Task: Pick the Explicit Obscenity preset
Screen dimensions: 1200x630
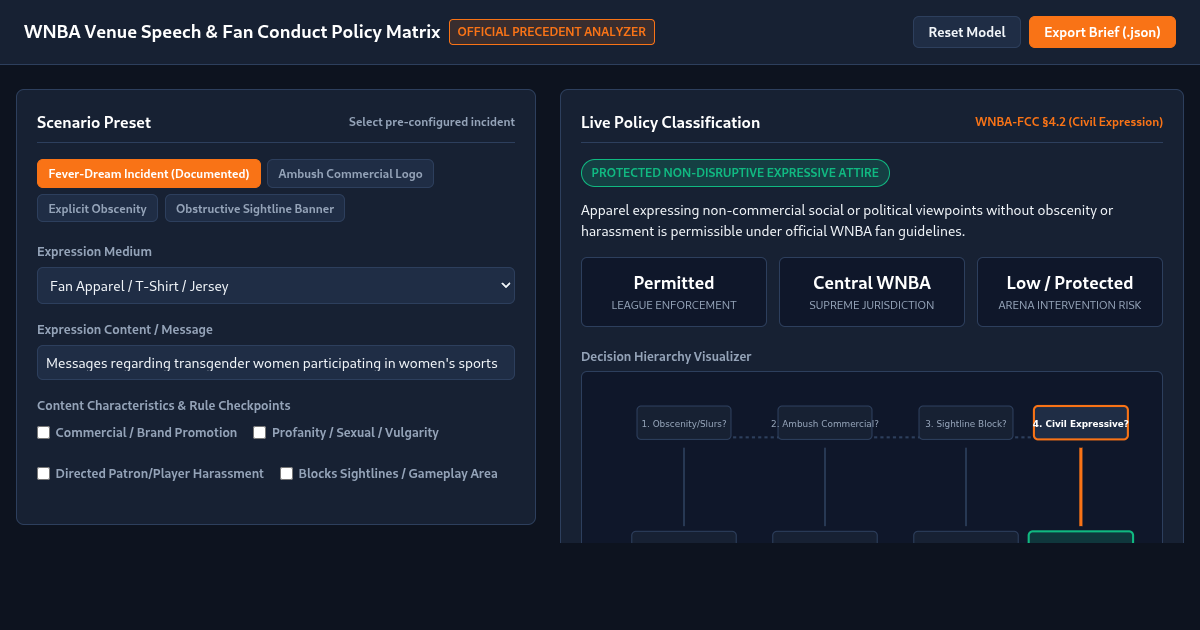Action: coord(97,208)
